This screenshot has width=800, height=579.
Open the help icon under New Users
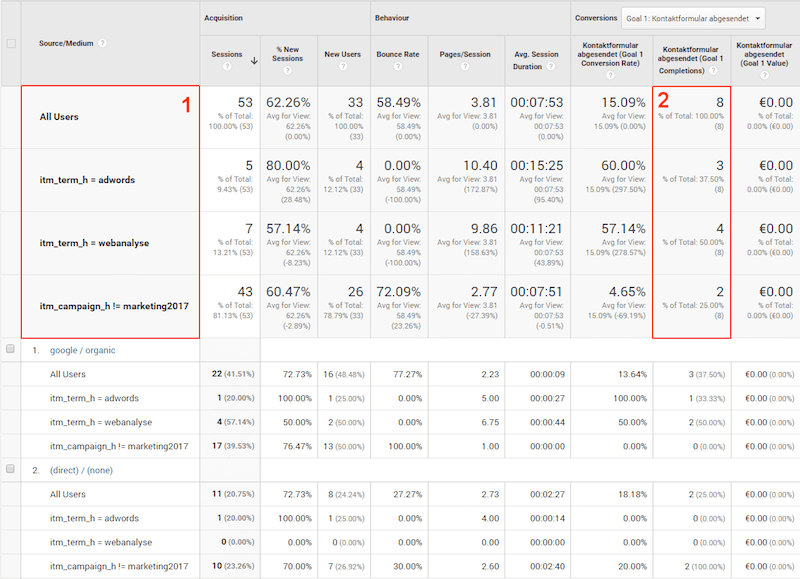(x=343, y=66)
